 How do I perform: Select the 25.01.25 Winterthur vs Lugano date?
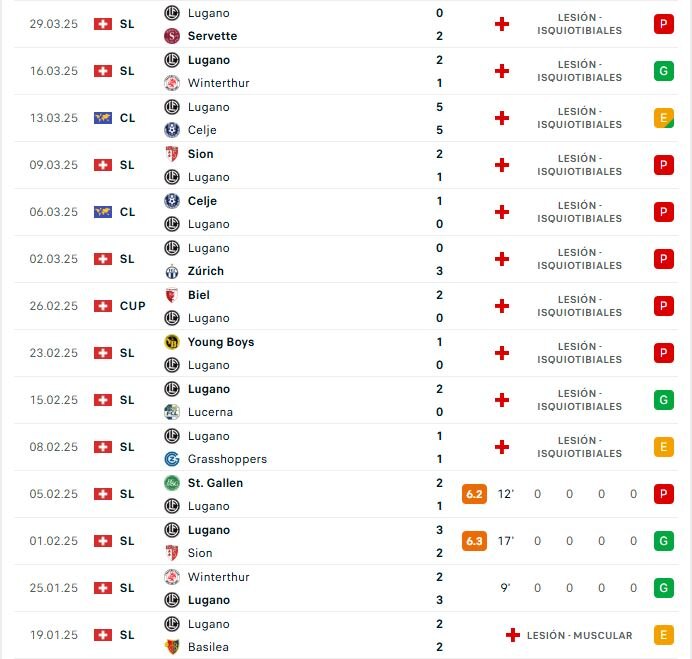pyautogui.click(x=53, y=588)
